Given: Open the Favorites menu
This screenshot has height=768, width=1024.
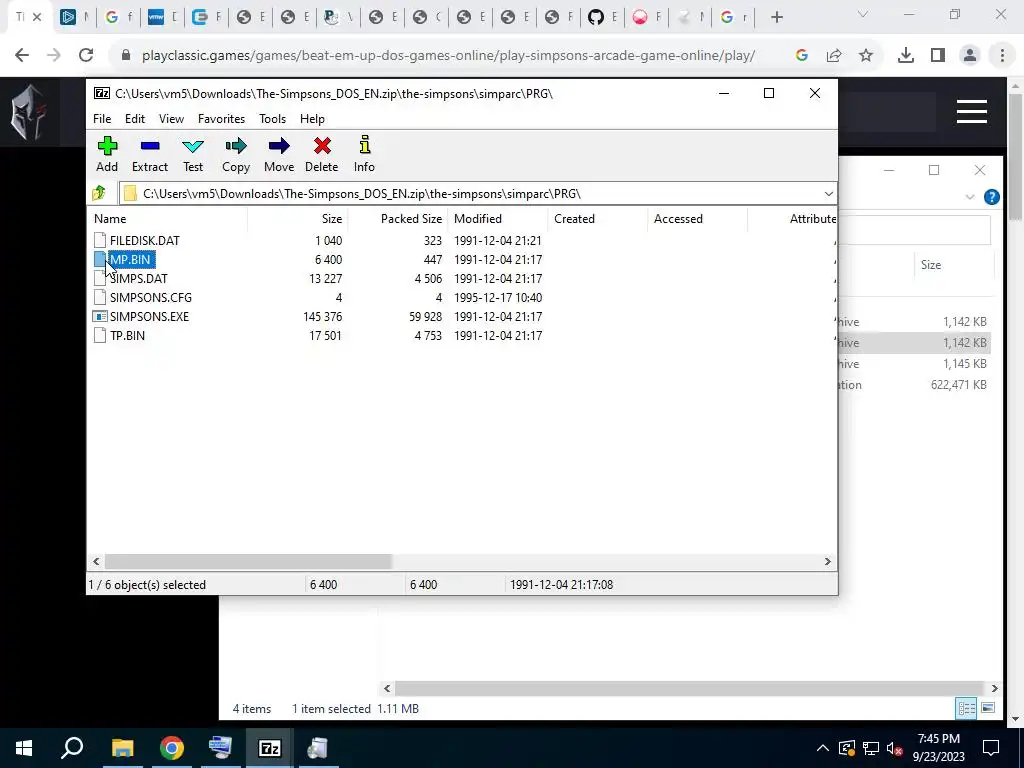Looking at the screenshot, I should point(221,119).
